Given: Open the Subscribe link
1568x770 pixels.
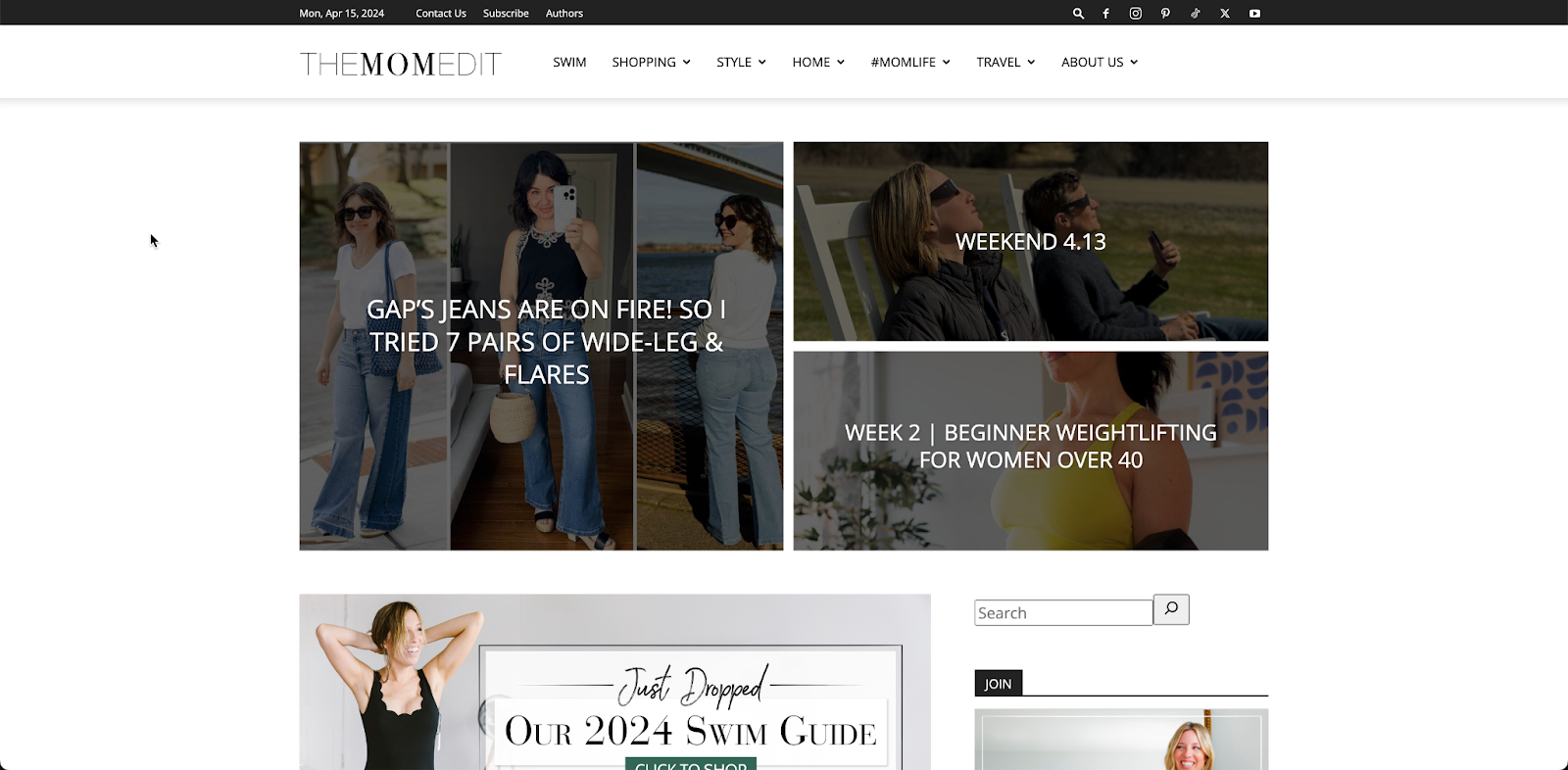Looking at the screenshot, I should pyautogui.click(x=506, y=14).
